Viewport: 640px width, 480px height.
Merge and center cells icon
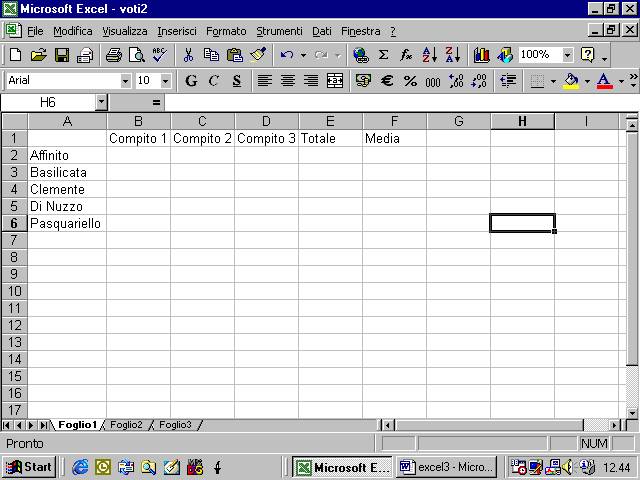click(335, 80)
